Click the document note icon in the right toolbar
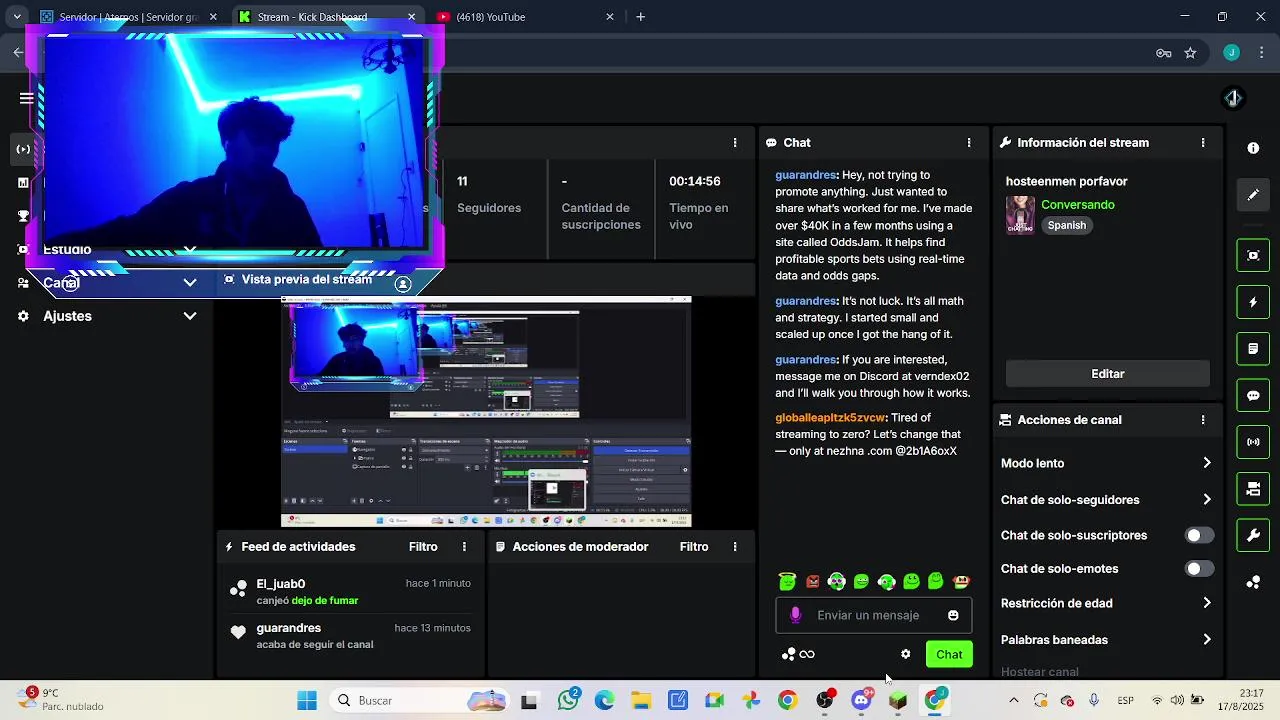Viewport: 1280px width, 720px height. [1253, 349]
